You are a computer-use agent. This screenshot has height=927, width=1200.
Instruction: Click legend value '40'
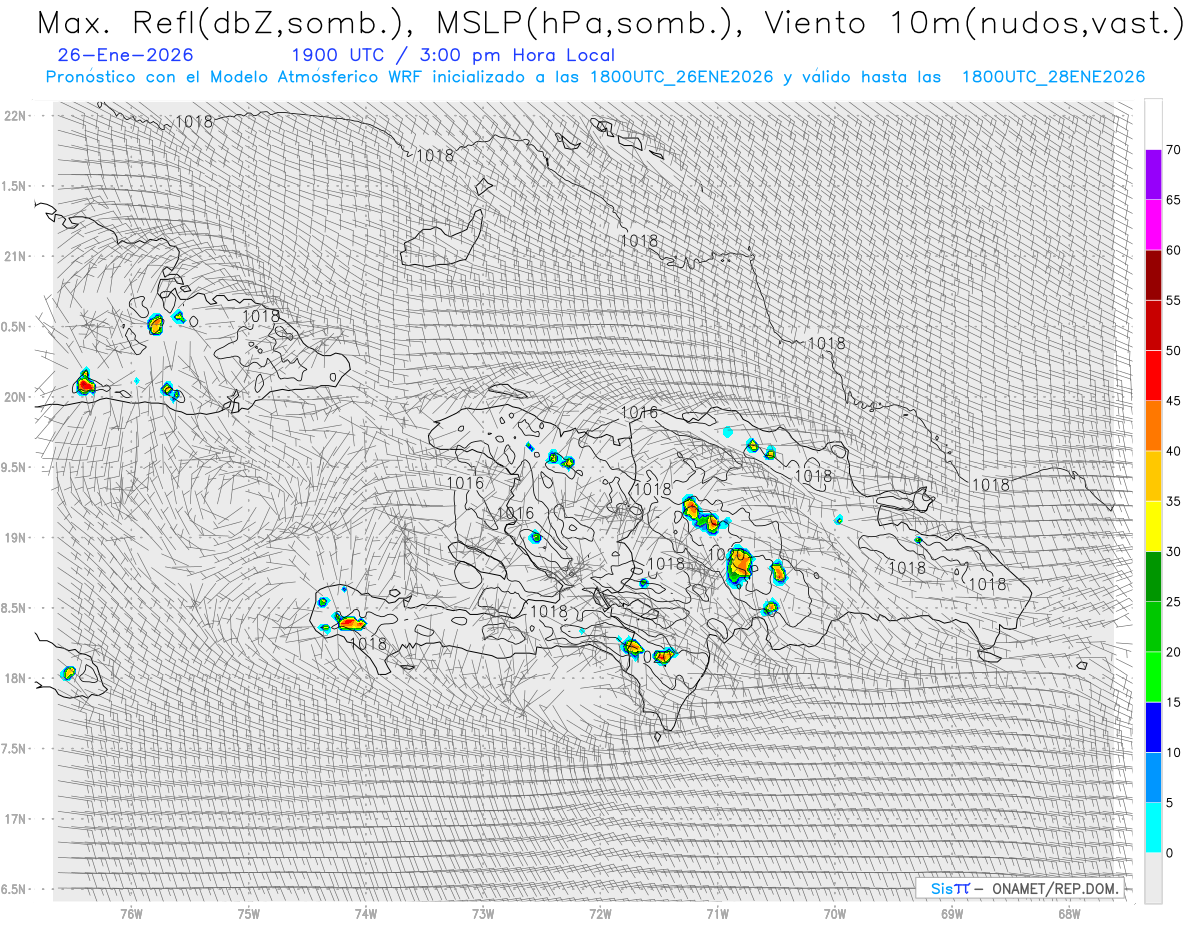point(1173,451)
